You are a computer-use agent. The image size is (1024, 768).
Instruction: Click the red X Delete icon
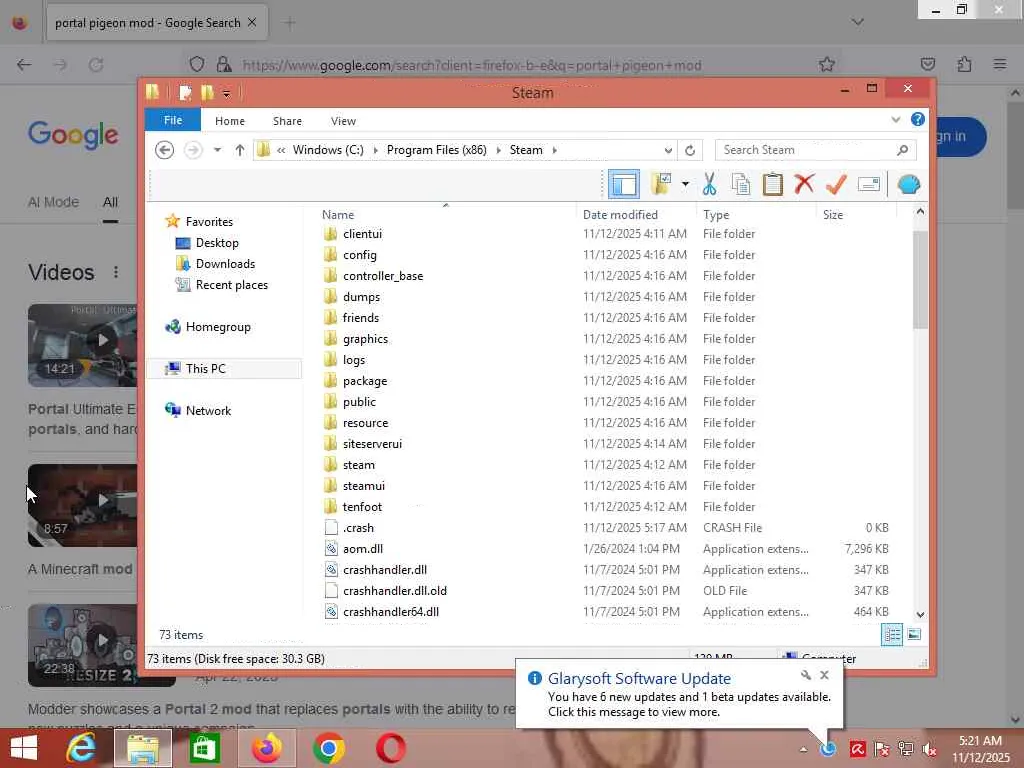tap(804, 184)
